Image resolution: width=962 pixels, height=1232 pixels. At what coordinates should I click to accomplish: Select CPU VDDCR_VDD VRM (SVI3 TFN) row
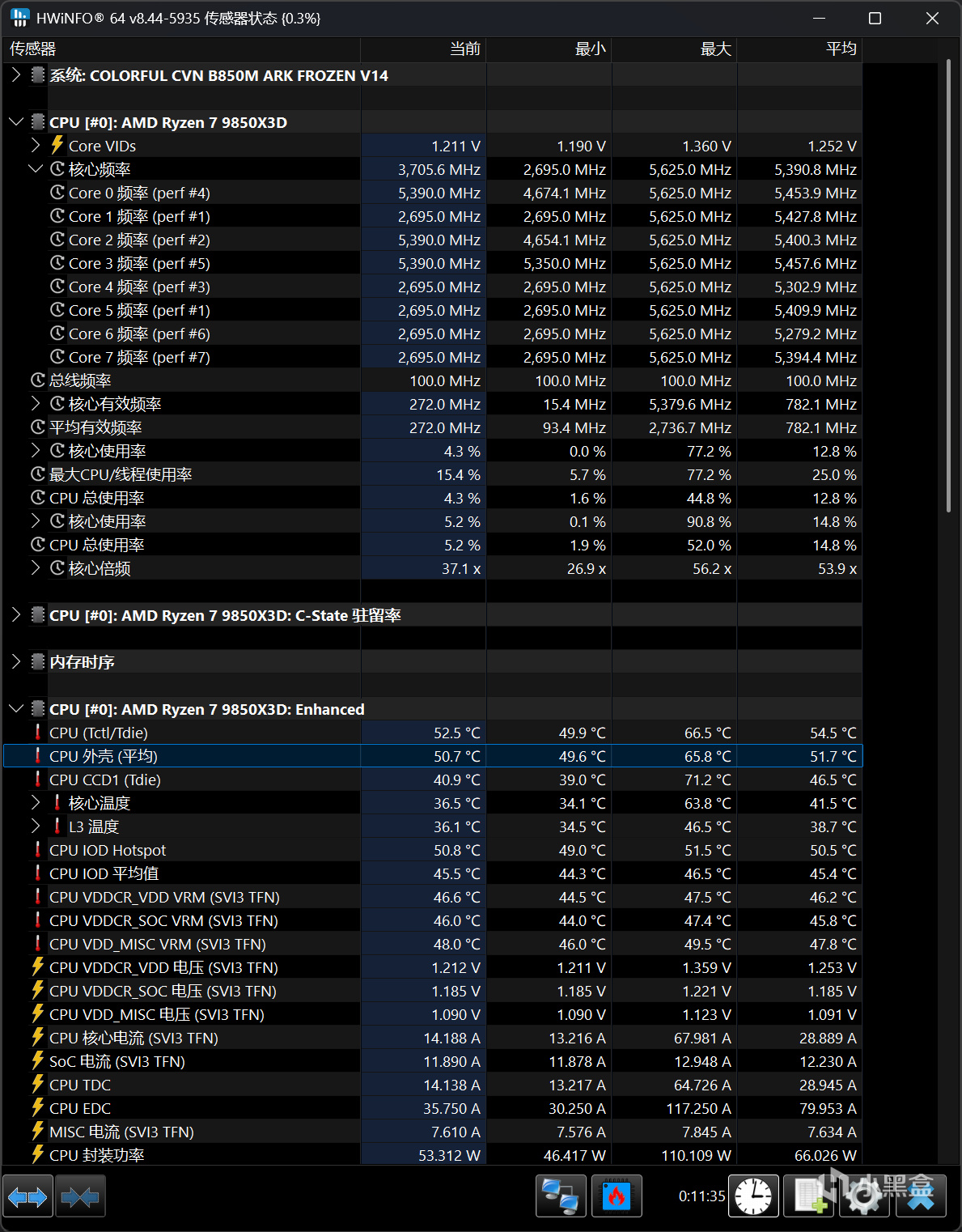click(433, 897)
